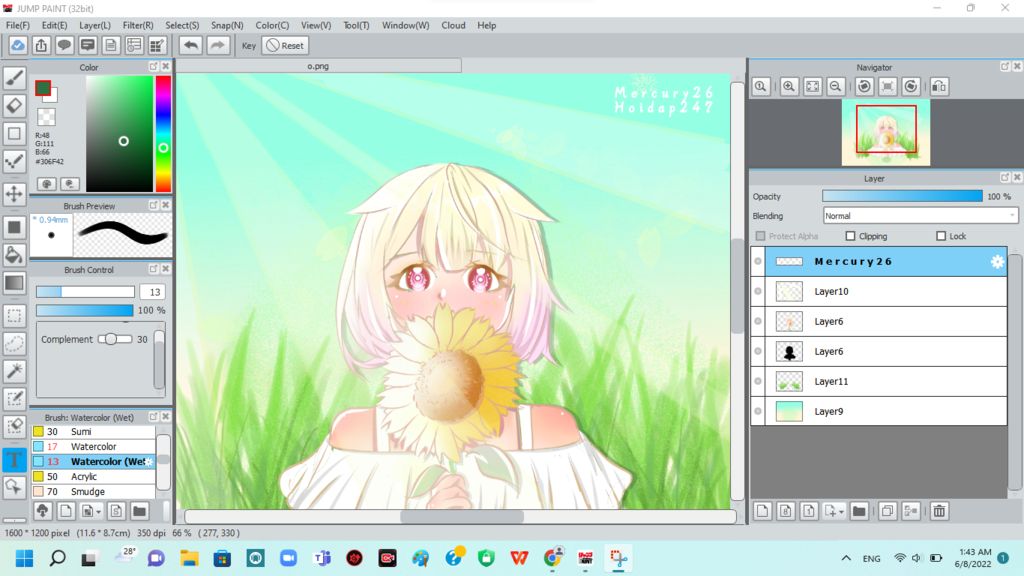The image size is (1024, 576).
Task: Undock the Navigator panel
Action: (1004, 67)
